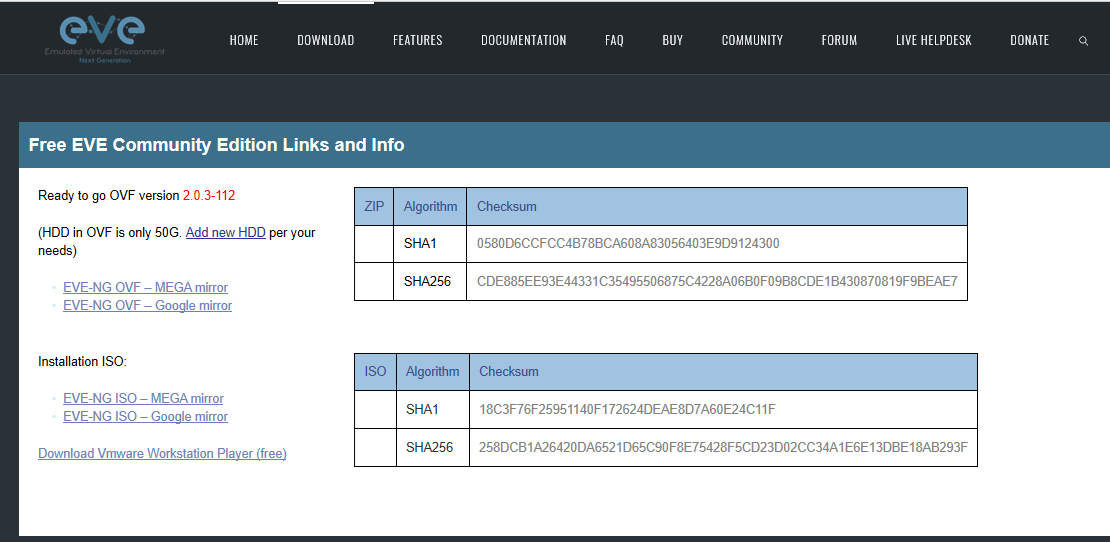The height and width of the screenshot is (542, 1110).
Task: Click the Free EVE Community Edition heading
Action: (x=217, y=145)
